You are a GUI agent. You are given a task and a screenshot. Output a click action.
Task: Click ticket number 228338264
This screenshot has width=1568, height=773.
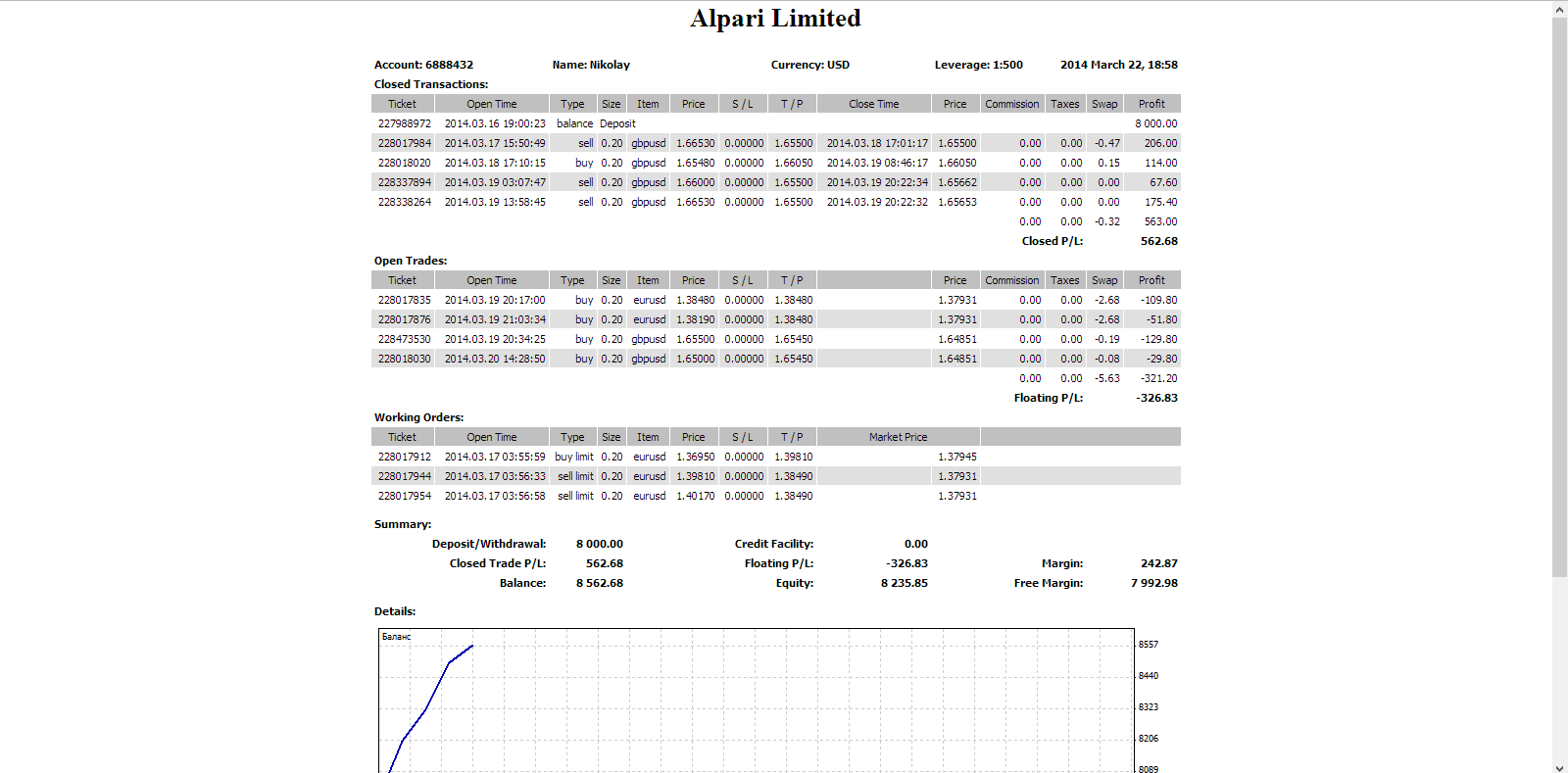(405, 202)
